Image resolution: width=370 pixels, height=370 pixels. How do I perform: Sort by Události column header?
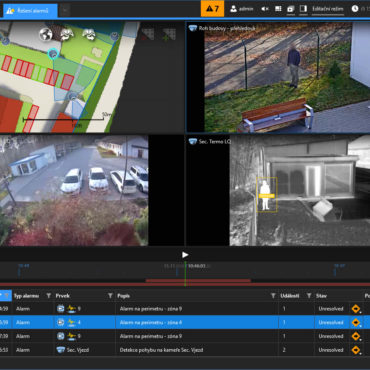(290, 296)
